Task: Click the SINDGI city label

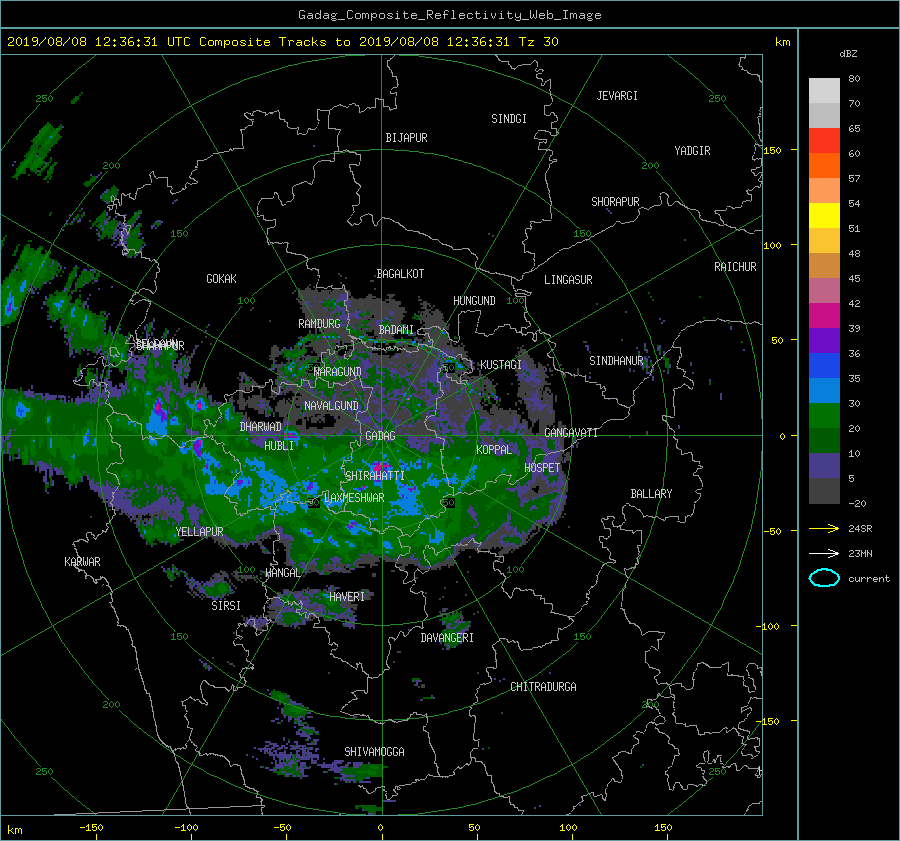Action: [509, 119]
